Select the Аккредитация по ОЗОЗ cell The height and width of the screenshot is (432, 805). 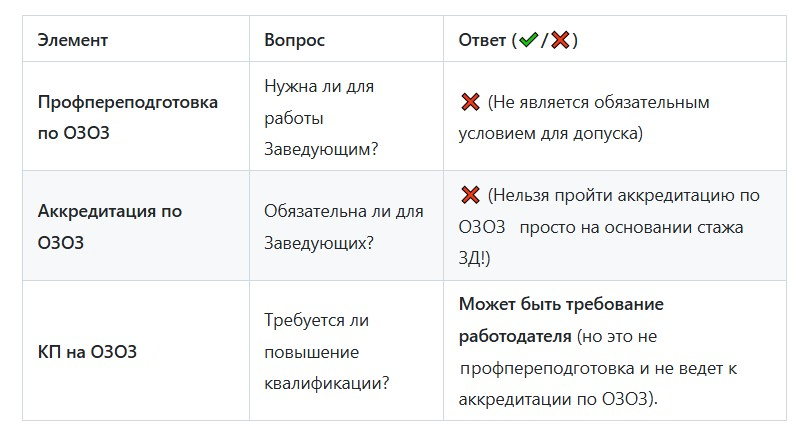[109, 226]
